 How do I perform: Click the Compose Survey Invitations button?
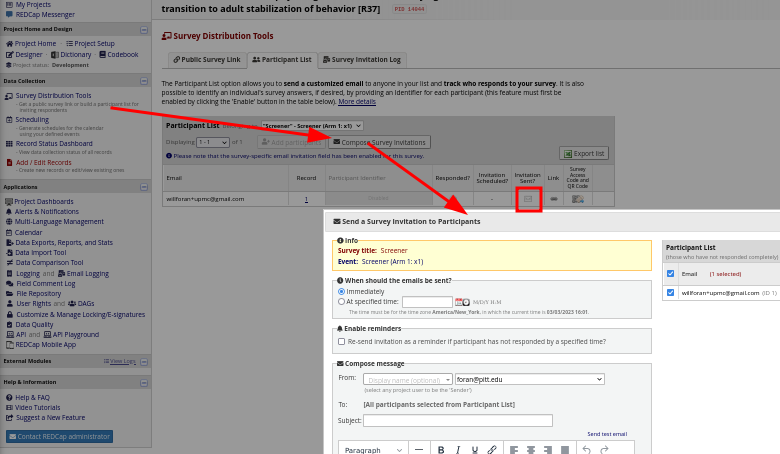pos(379,142)
